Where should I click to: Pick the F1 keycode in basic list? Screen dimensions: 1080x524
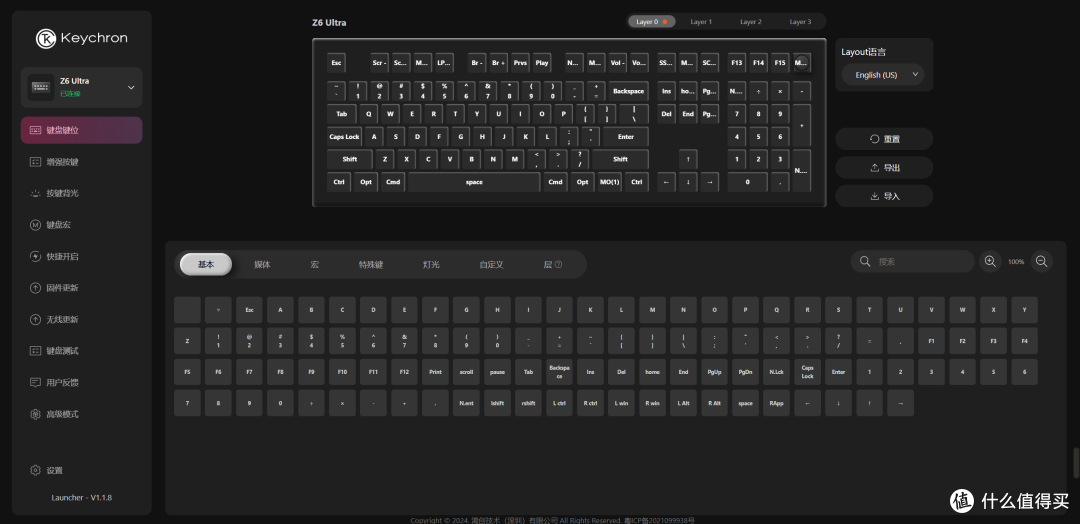pos(931,341)
